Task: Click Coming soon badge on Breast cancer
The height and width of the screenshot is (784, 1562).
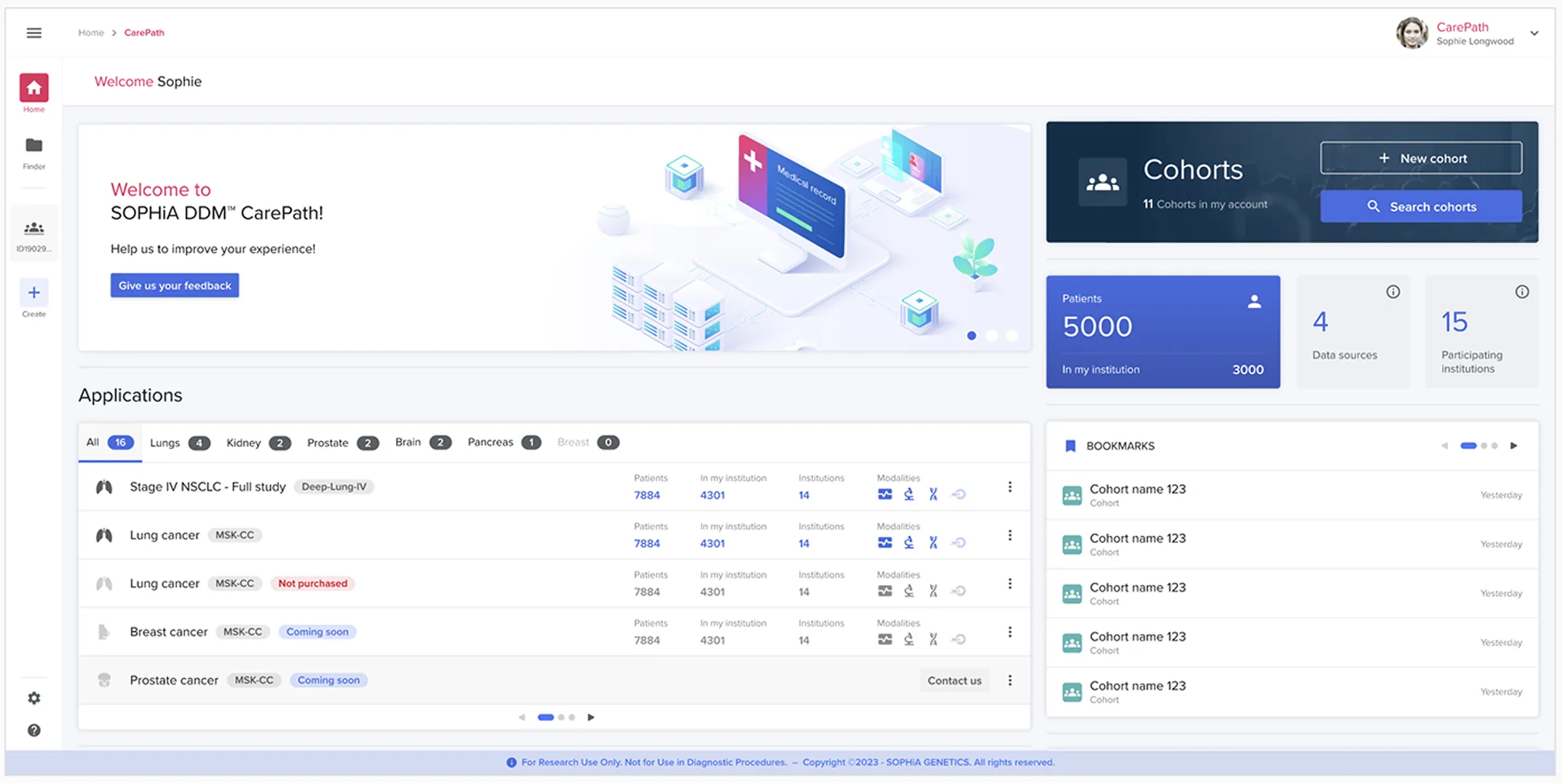Action: [x=317, y=632]
